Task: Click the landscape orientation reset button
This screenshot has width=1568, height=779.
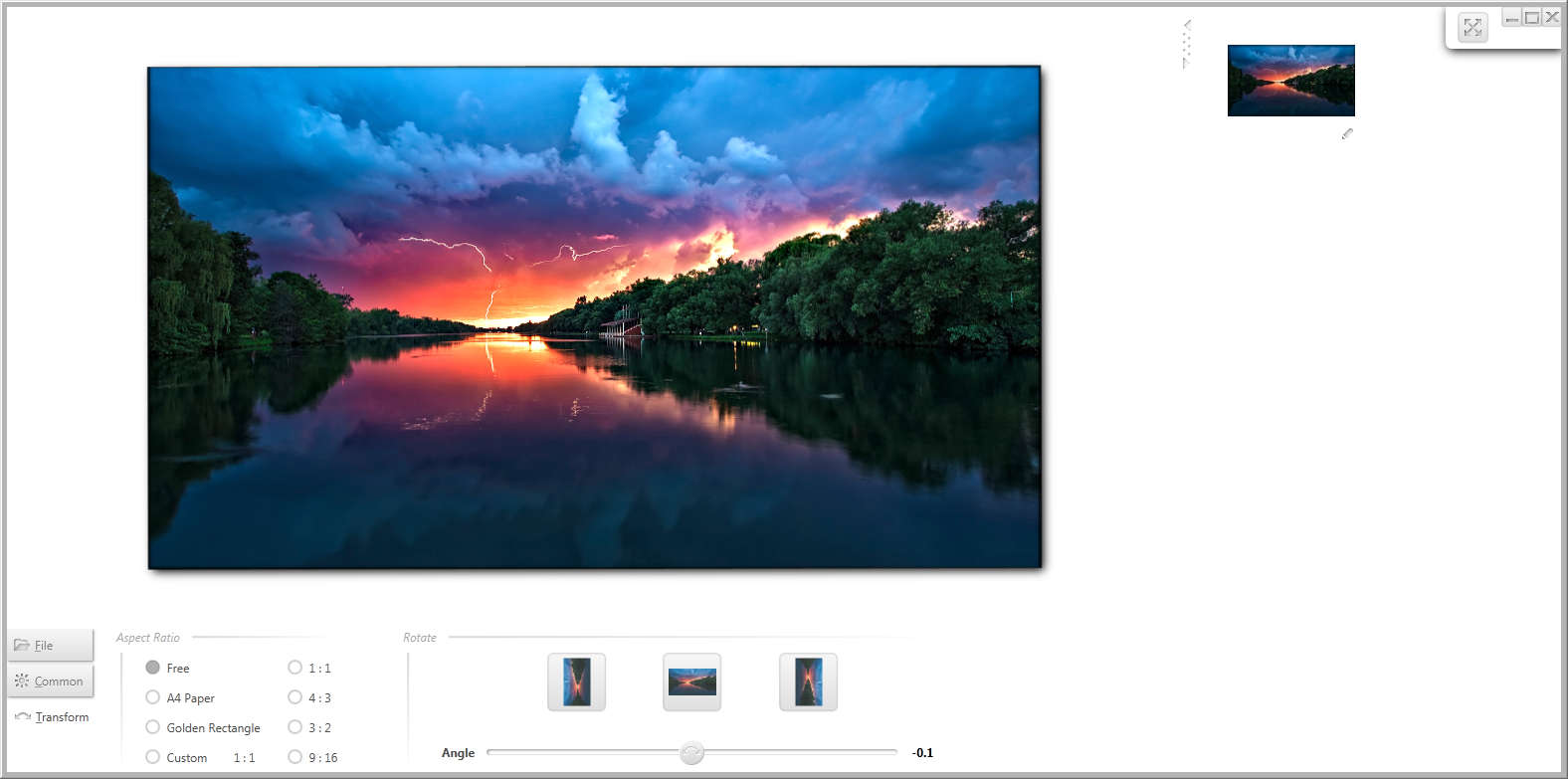Action: click(x=691, y=682)
